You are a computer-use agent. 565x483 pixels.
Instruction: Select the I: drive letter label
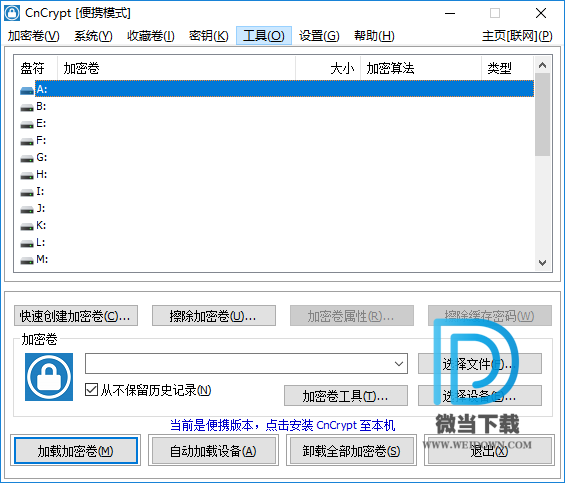tap(40, 191)
